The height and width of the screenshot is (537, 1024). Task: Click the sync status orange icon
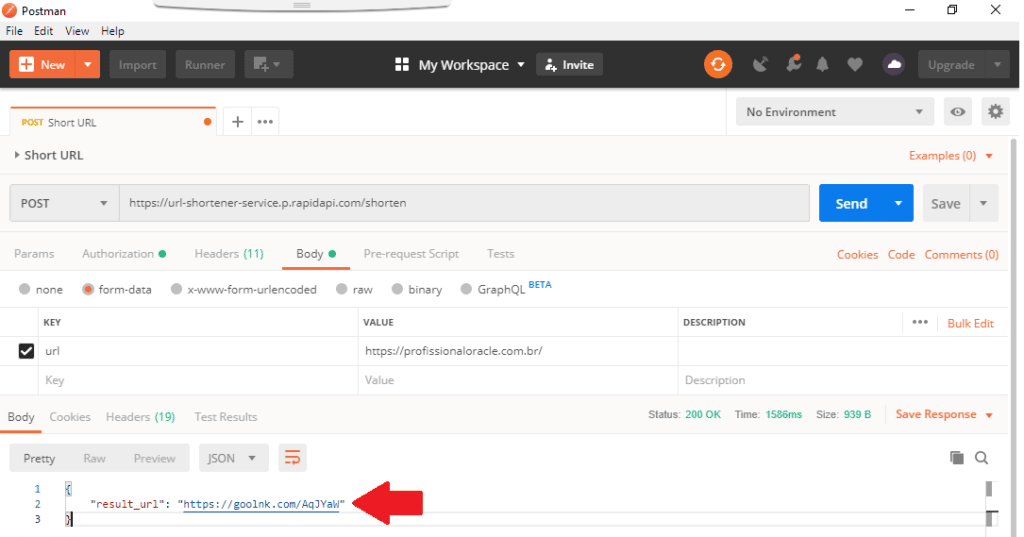click(718, 65)
